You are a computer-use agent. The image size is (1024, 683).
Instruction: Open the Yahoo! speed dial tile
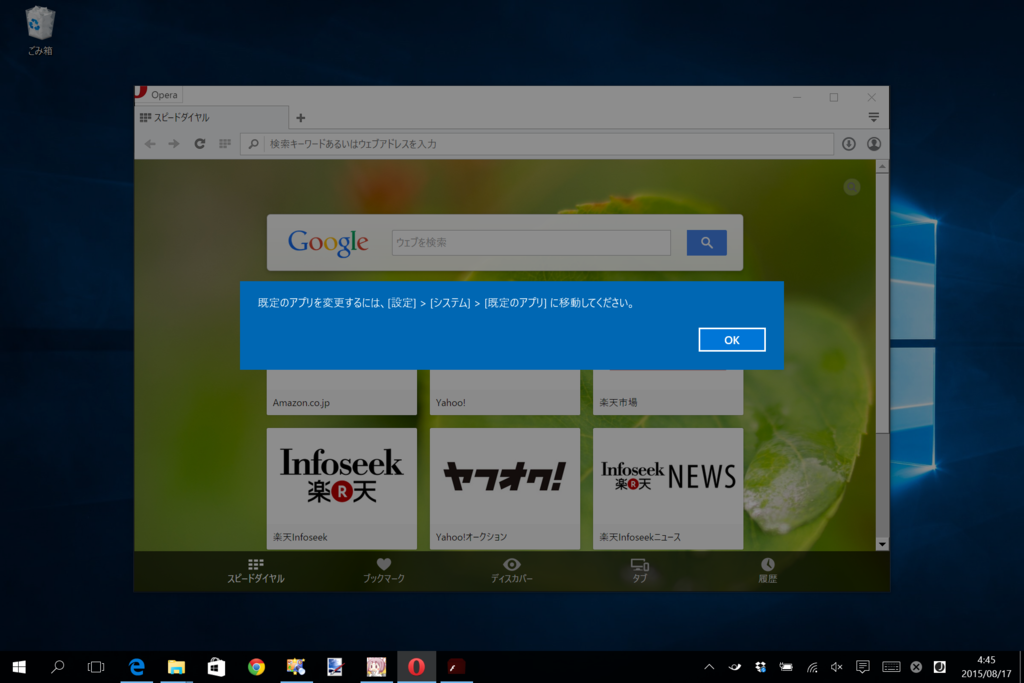(505, 392)
